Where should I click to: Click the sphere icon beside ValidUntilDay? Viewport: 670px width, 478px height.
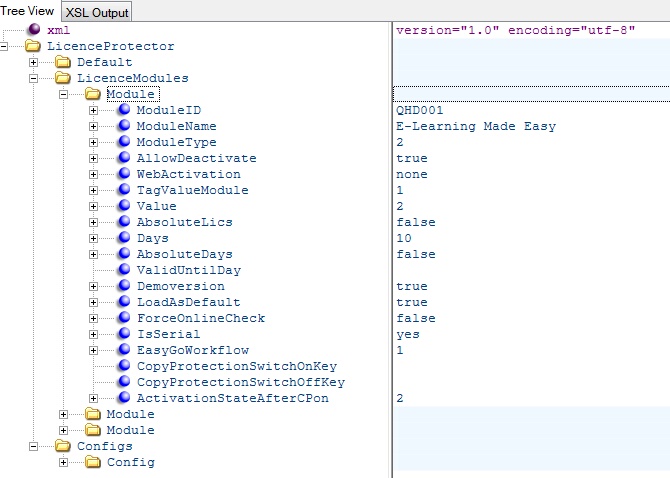click(124, 270)
